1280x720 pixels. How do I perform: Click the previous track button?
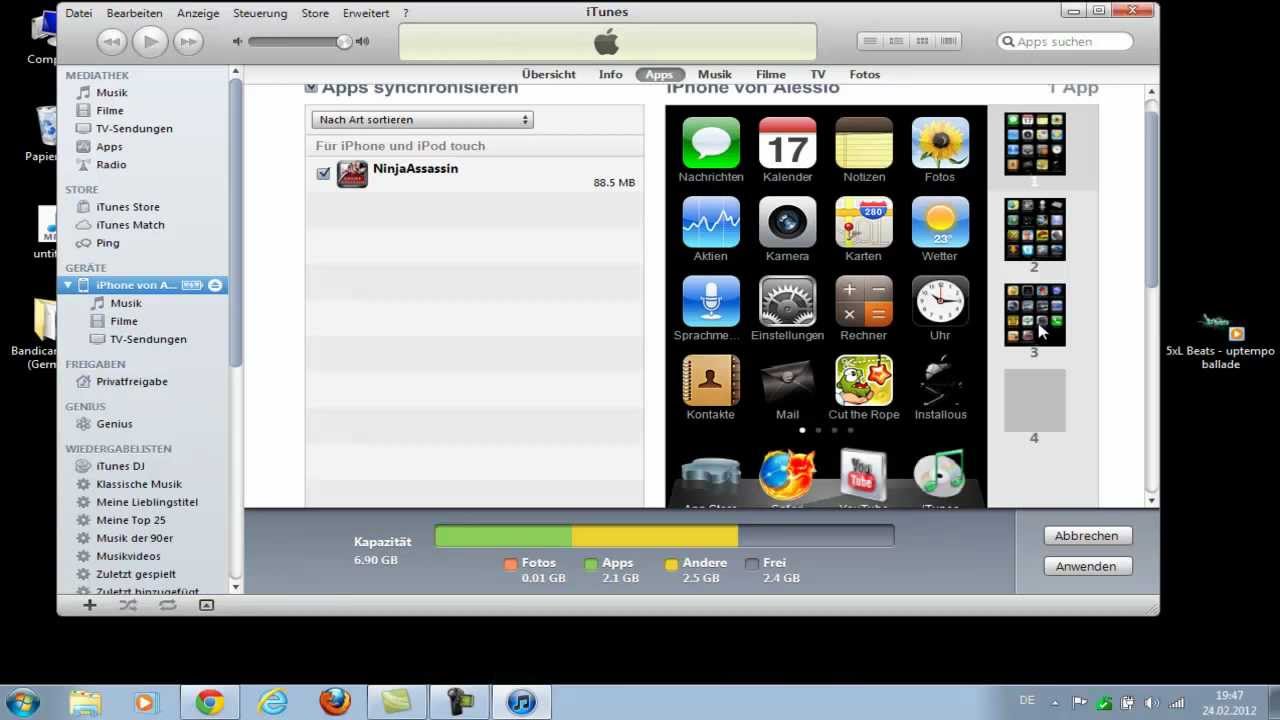[x=112, y=41]
